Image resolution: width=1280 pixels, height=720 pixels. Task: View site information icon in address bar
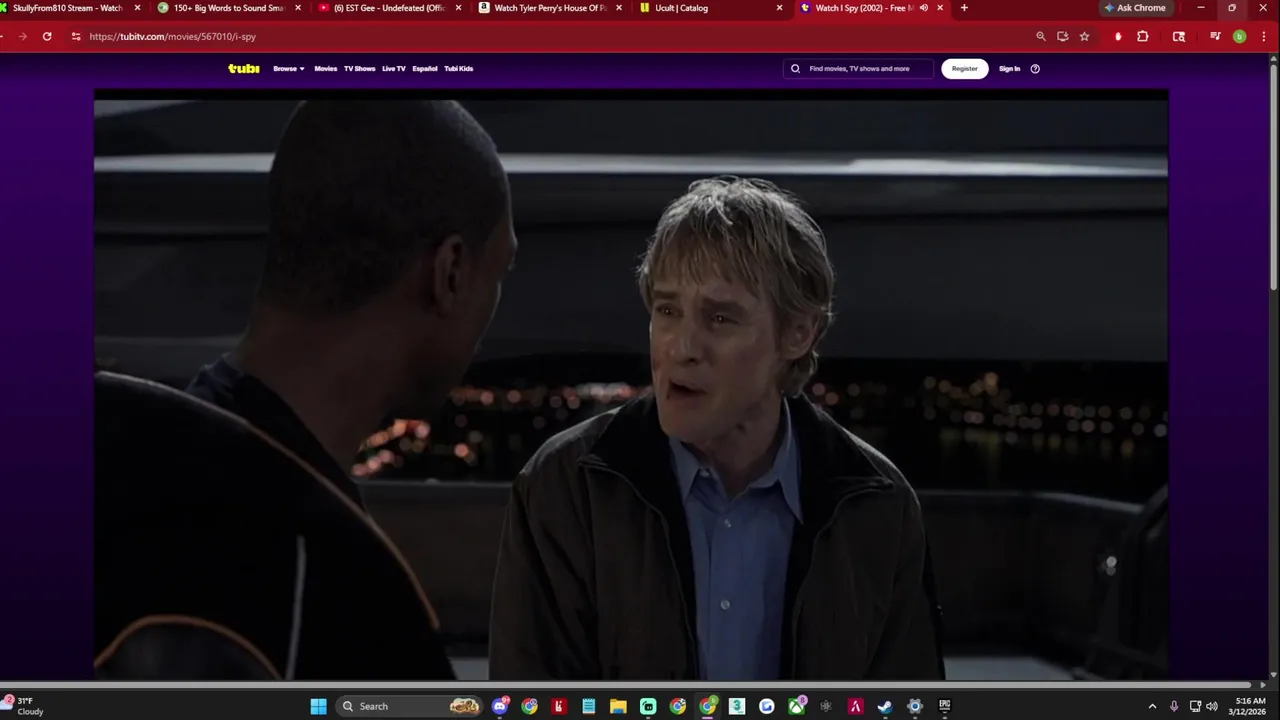76,36
